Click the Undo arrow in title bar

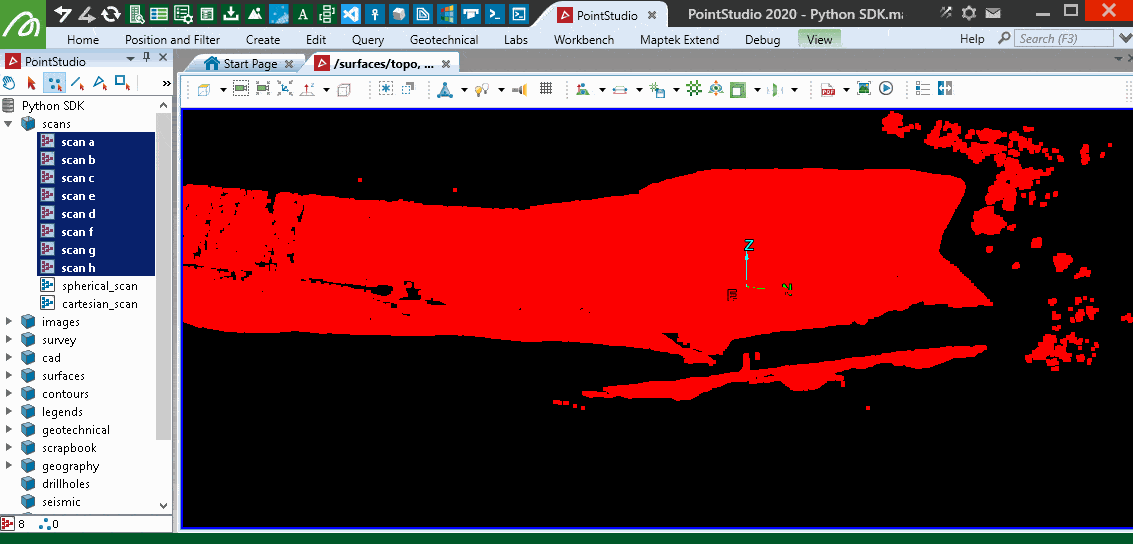click(x=63, y=13)
